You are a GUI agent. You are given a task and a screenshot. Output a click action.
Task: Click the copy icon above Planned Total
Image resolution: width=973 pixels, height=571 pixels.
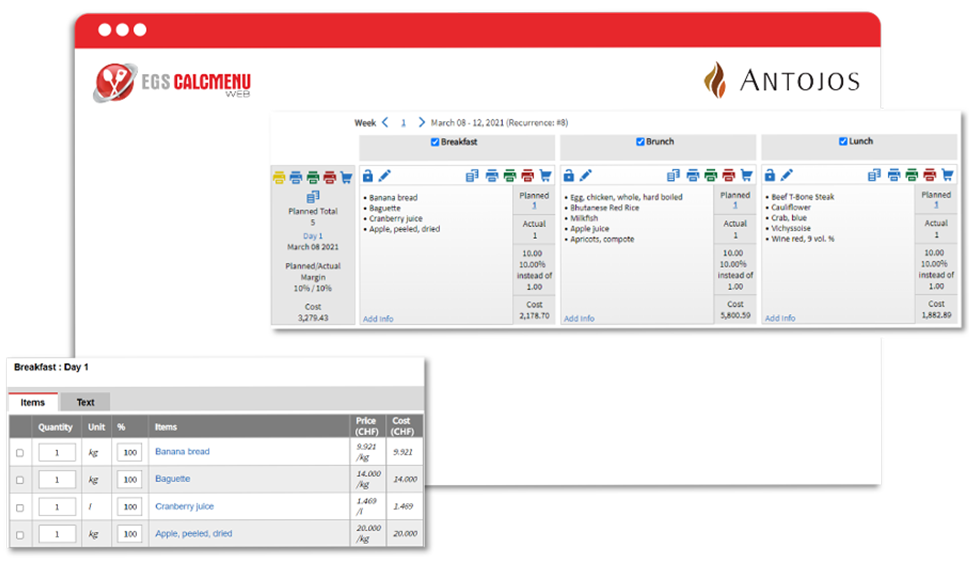point(313,197)
